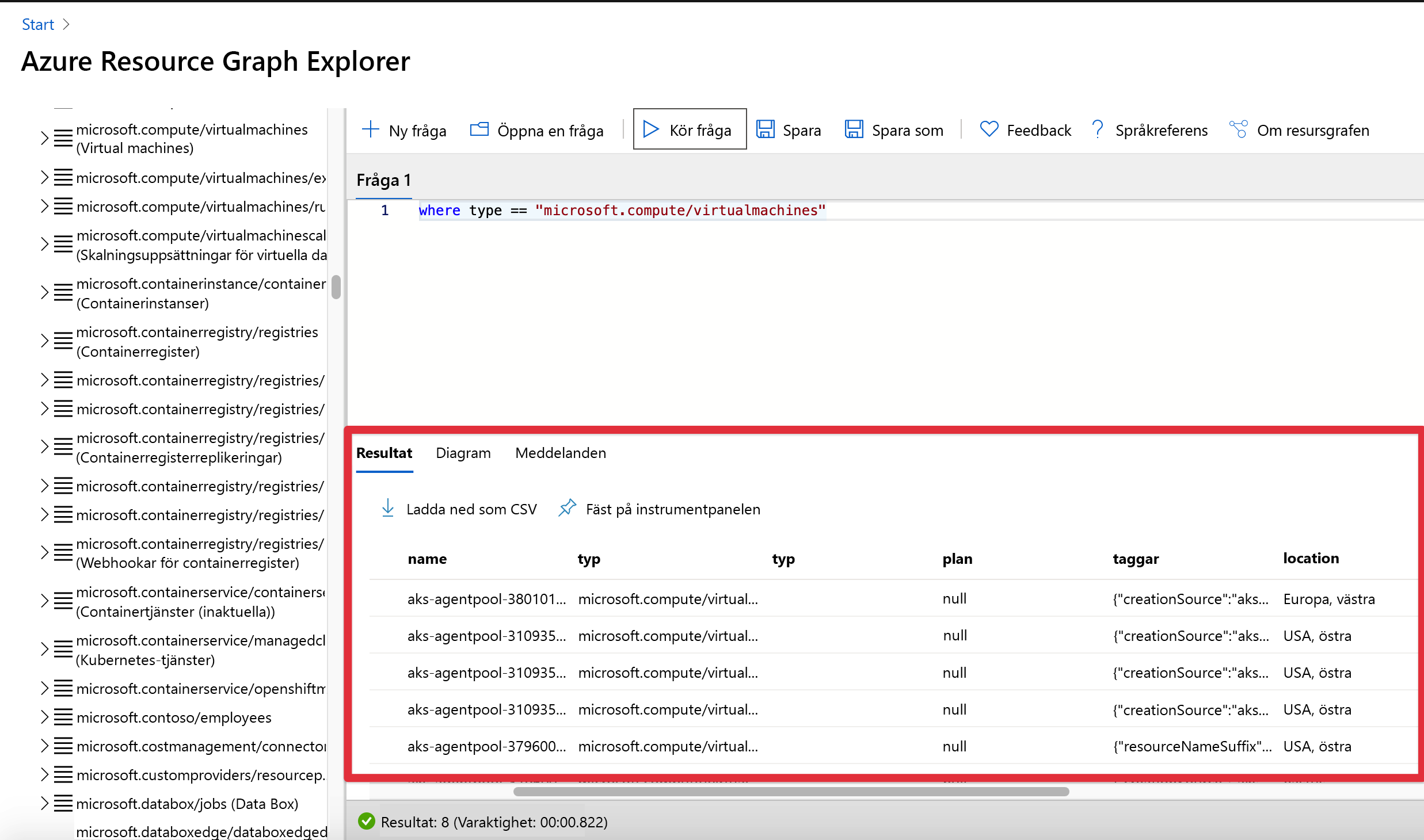Image resolution: width=1424 pixels, height=840 pixels.
Task: Click the play icon on Kör fråga
Action: pos(651,129)
